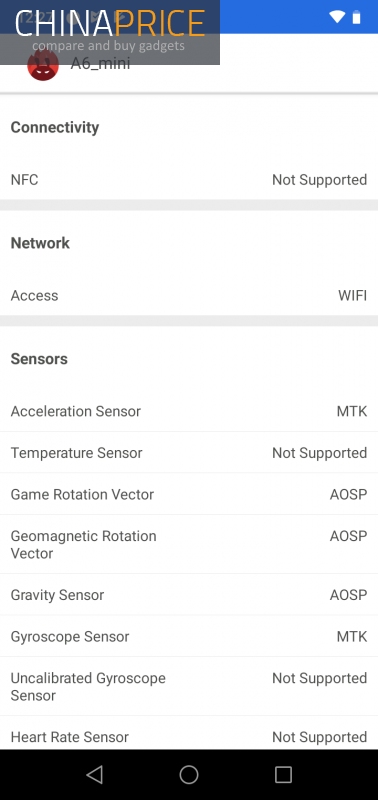The image size is (378, 800).
Task: Tap the Connectivity section header
Action: click(55, 127)
